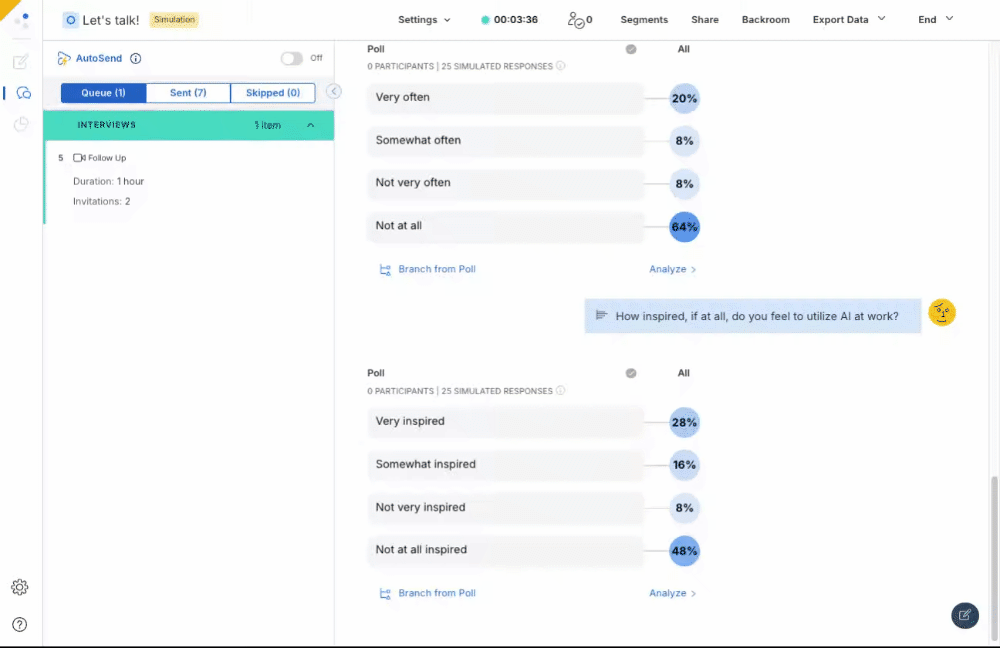This screenshot has width=1000, height=648.
Task: Switch to the Sent (7) tab
Action: [x=188, y=93]
